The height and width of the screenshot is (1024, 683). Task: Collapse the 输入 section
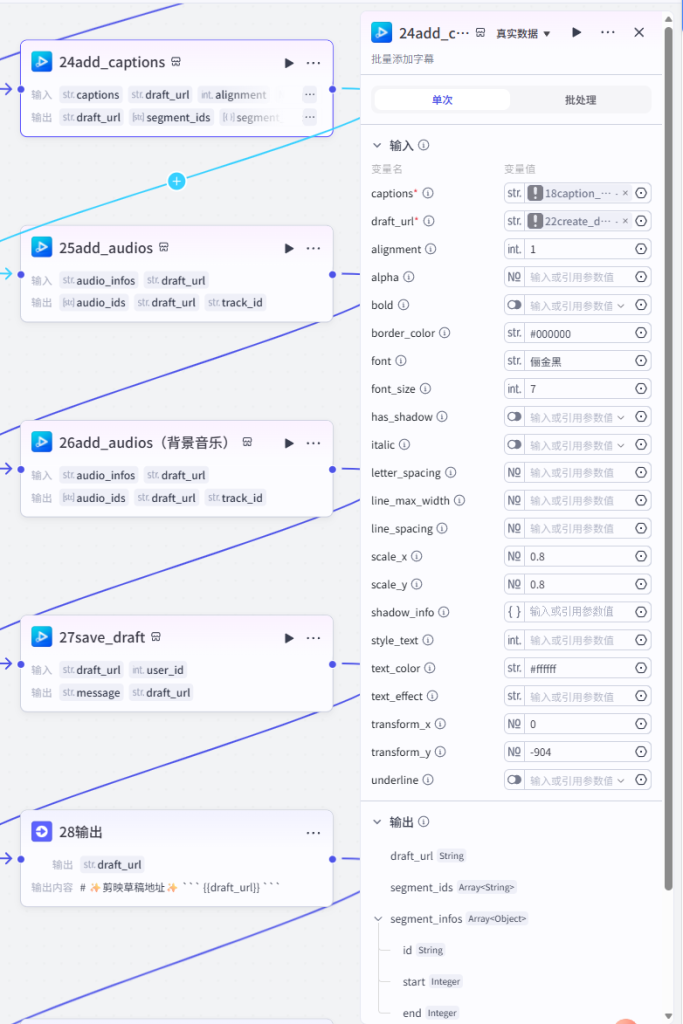click(x=377, y=145)
